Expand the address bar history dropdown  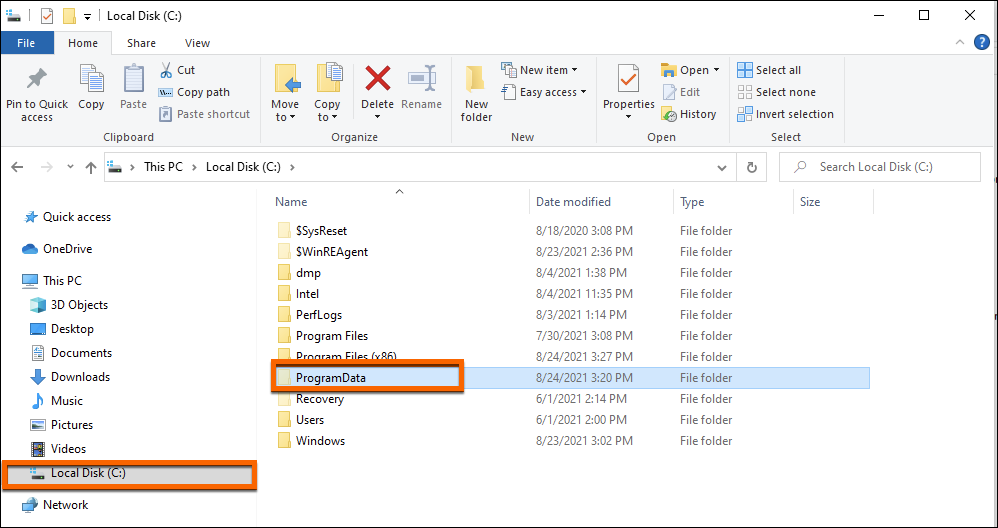tap(722, 167)
